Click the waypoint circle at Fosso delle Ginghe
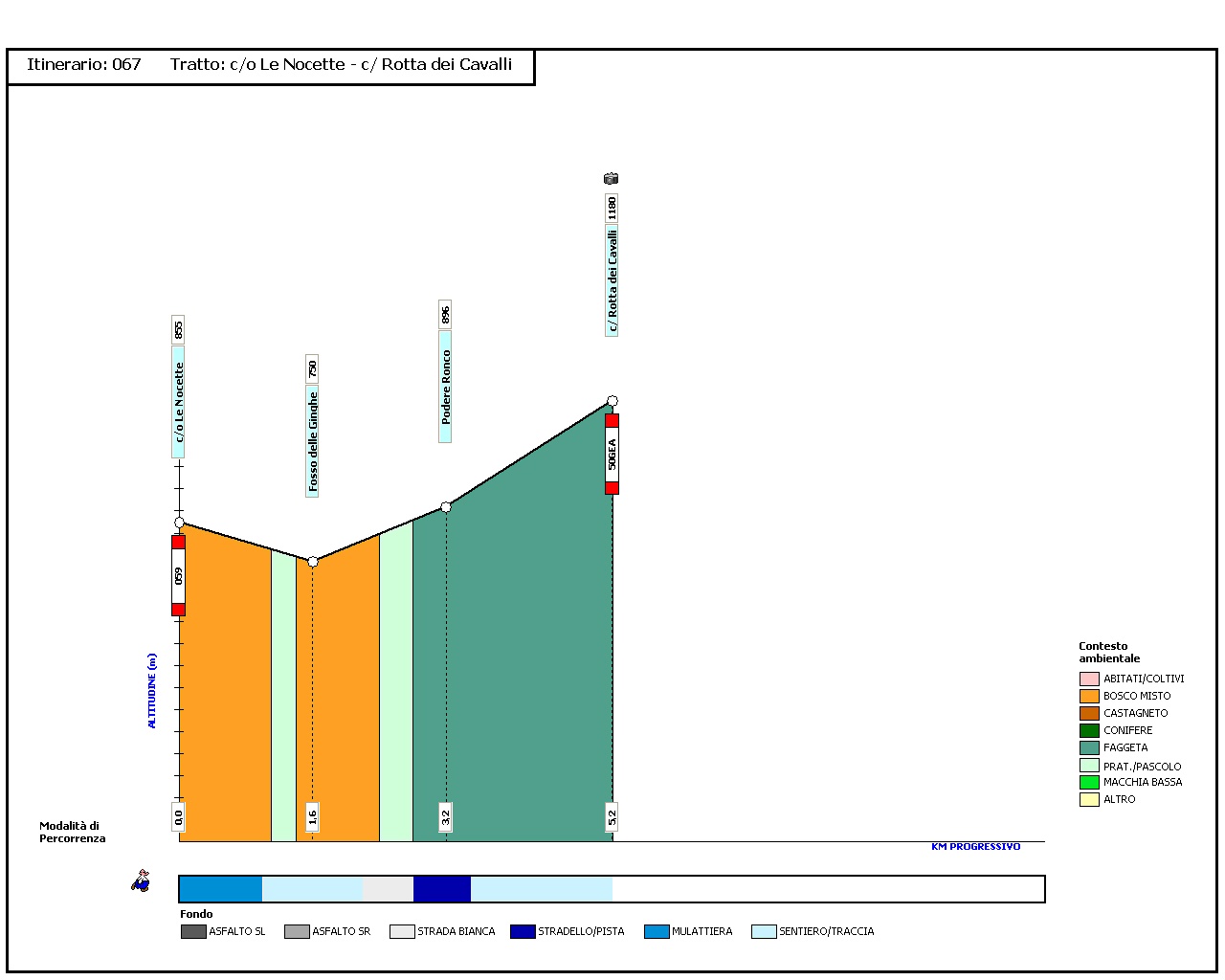 coord(313,562)
